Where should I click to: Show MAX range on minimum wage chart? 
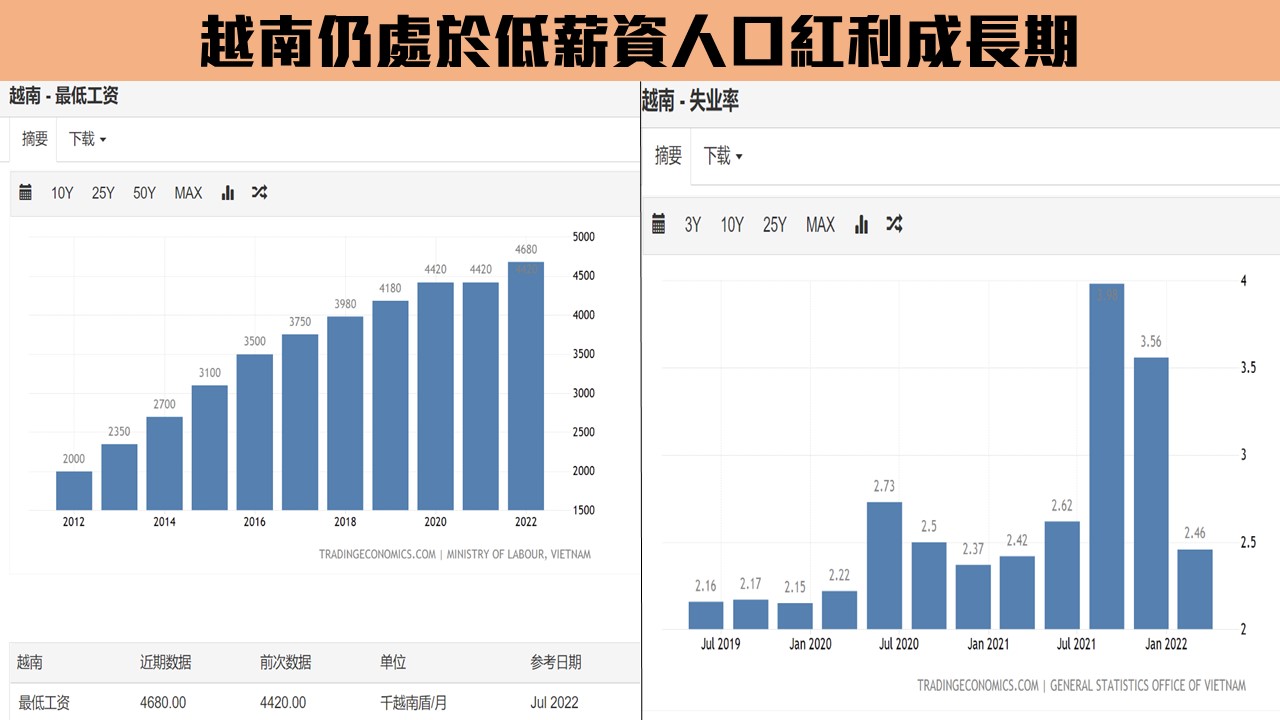(x=188, y=193)
